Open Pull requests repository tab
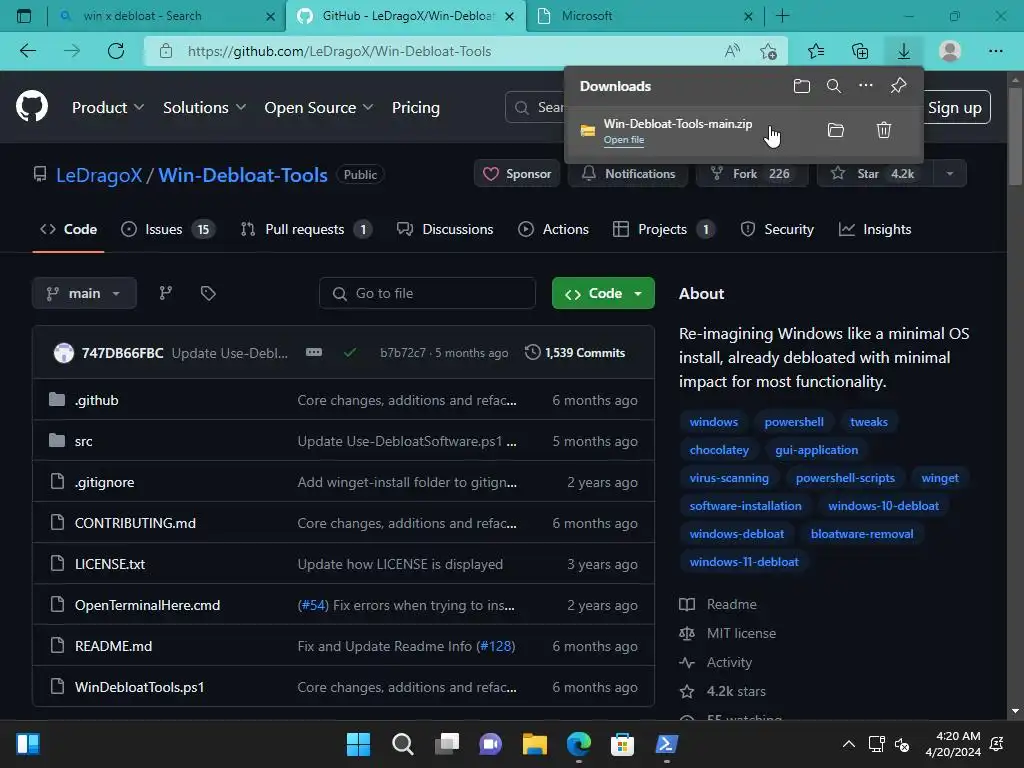 point(306,229)
